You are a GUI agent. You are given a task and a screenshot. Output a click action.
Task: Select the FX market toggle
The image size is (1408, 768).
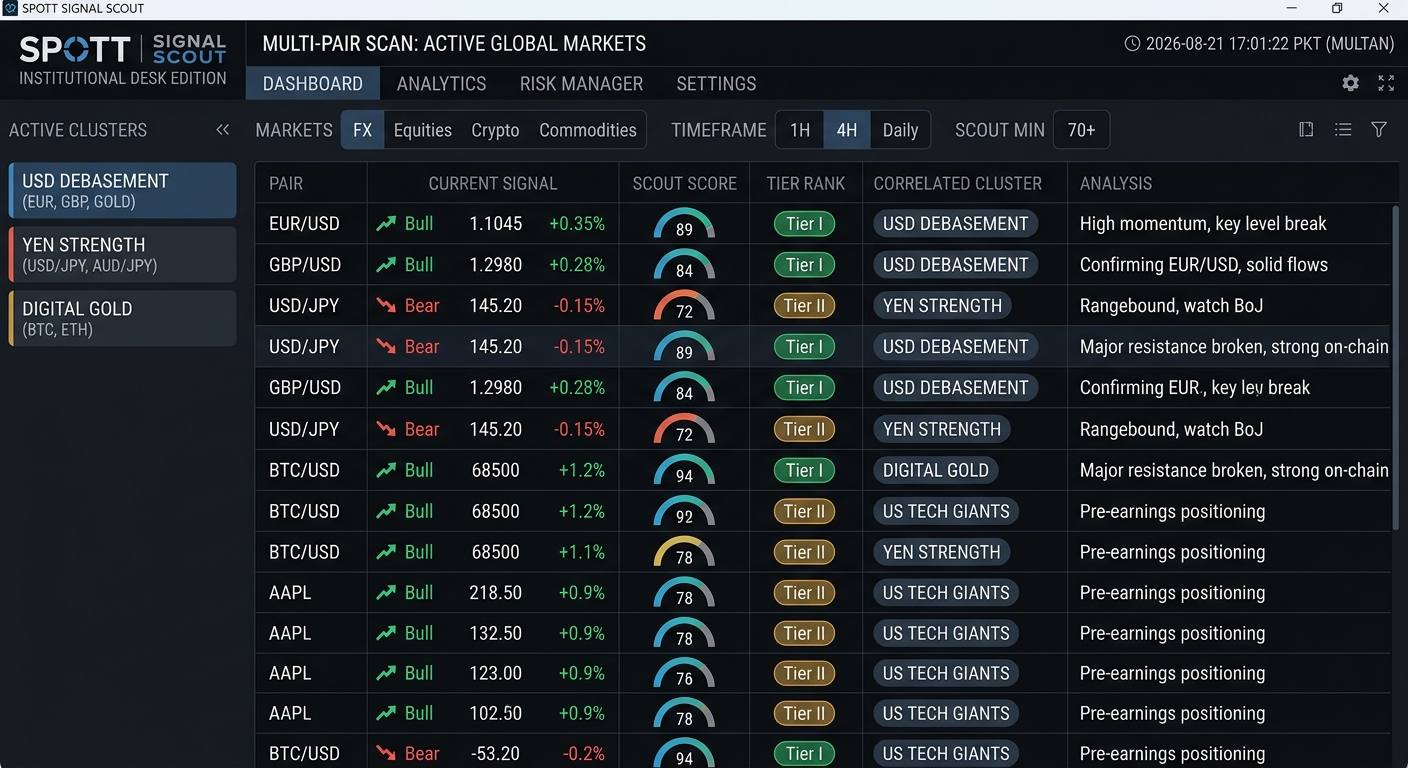[362, 130]
